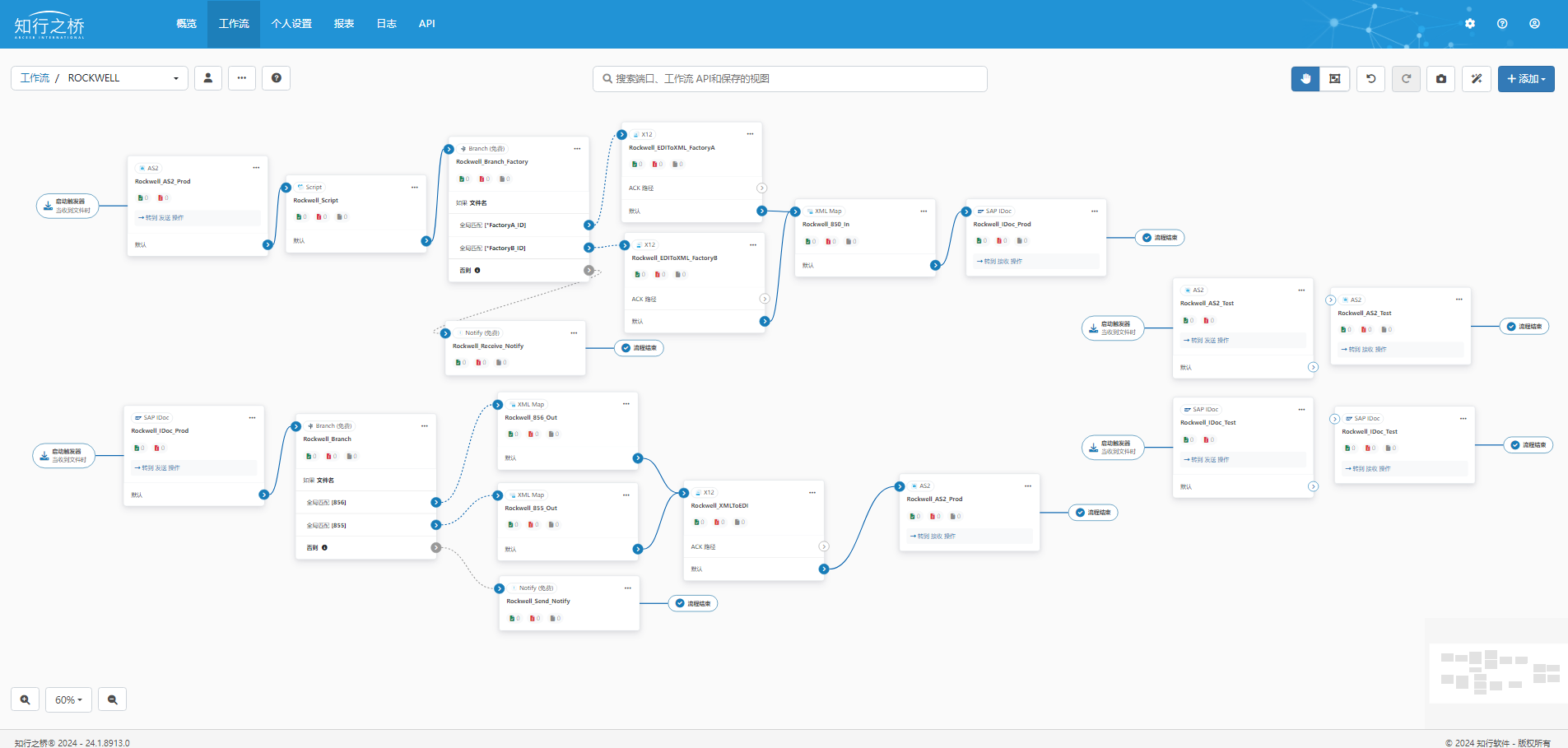Switch to the box selection mode

point(1334,79)
